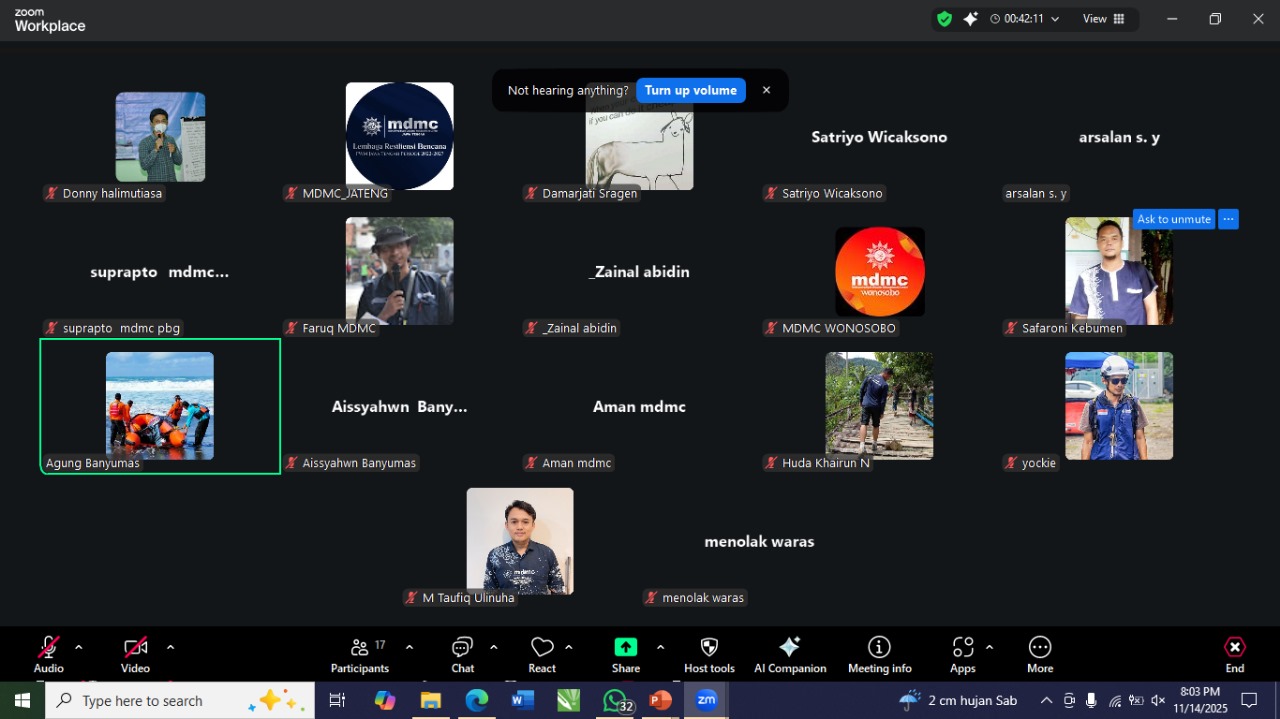The height and width of the screenshot is (719, 1280).
Task: Start screen sharing via the Share icon
Action: 625,654
